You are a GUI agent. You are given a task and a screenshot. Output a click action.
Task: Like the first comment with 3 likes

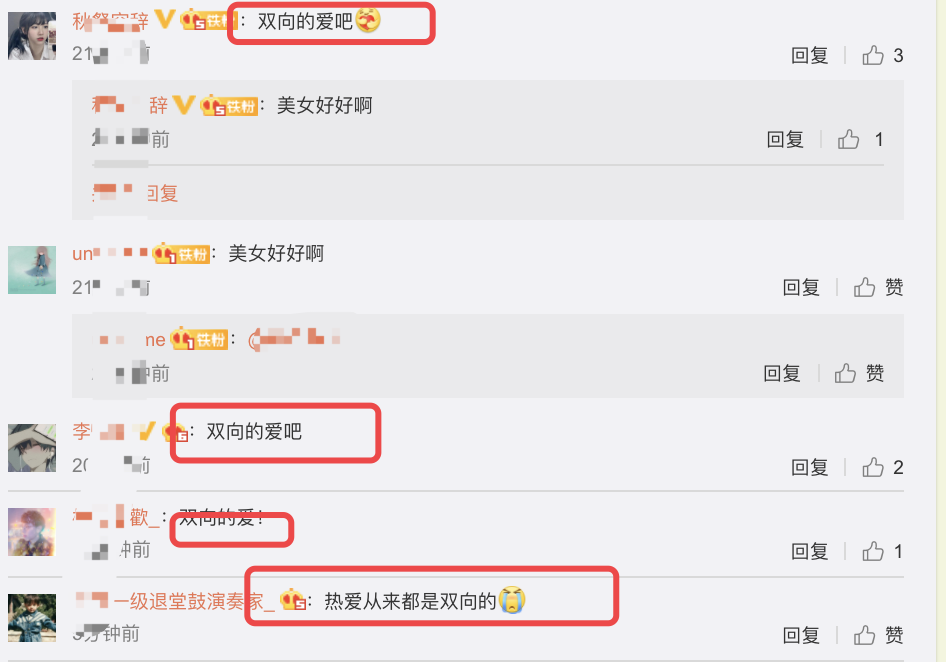(872, 56)
